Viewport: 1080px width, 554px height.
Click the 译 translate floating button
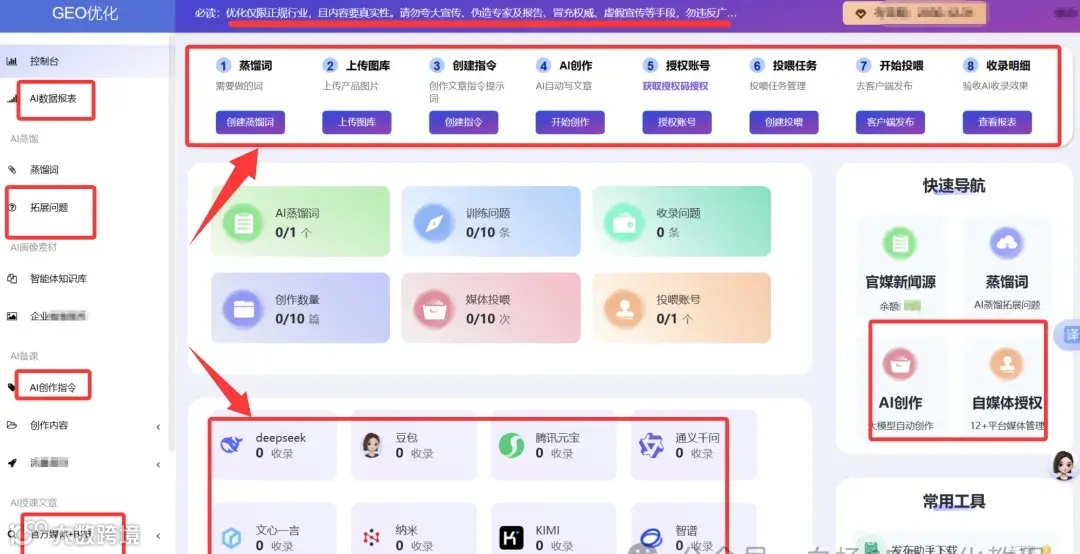point(1069,336)
